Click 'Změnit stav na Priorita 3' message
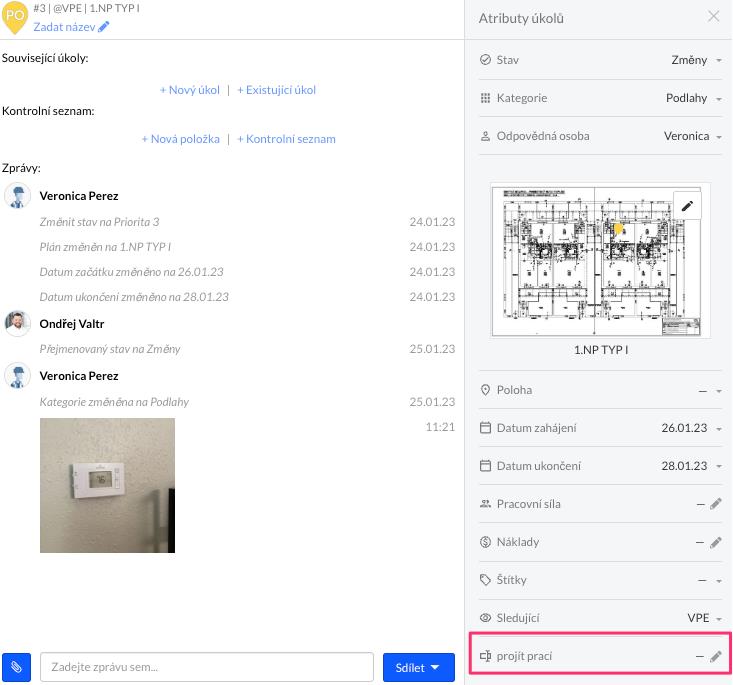Viewport: 733px width, 685px height. coord(99,222)
